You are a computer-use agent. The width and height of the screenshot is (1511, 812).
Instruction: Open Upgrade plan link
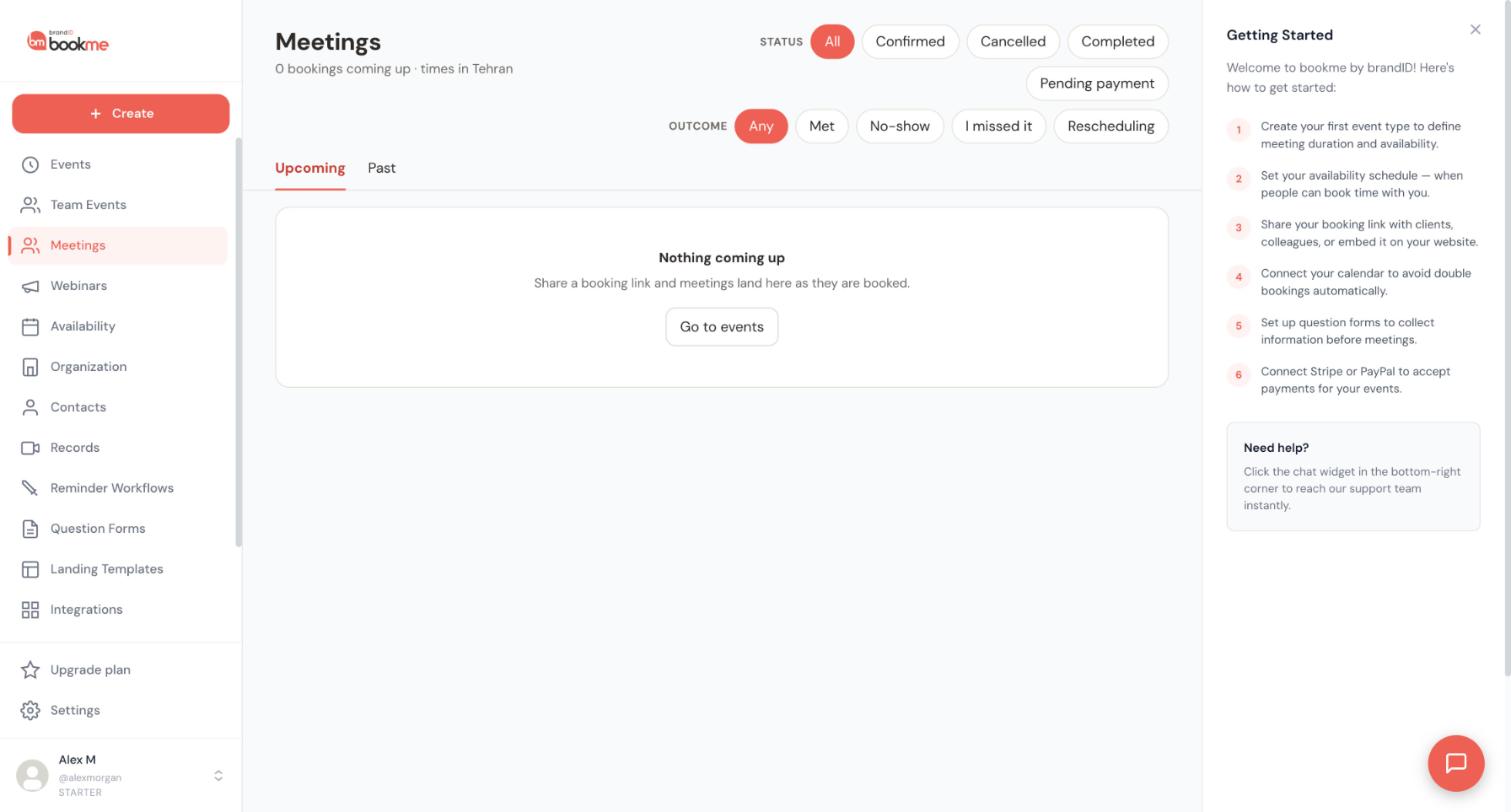(x=118, y=670)
